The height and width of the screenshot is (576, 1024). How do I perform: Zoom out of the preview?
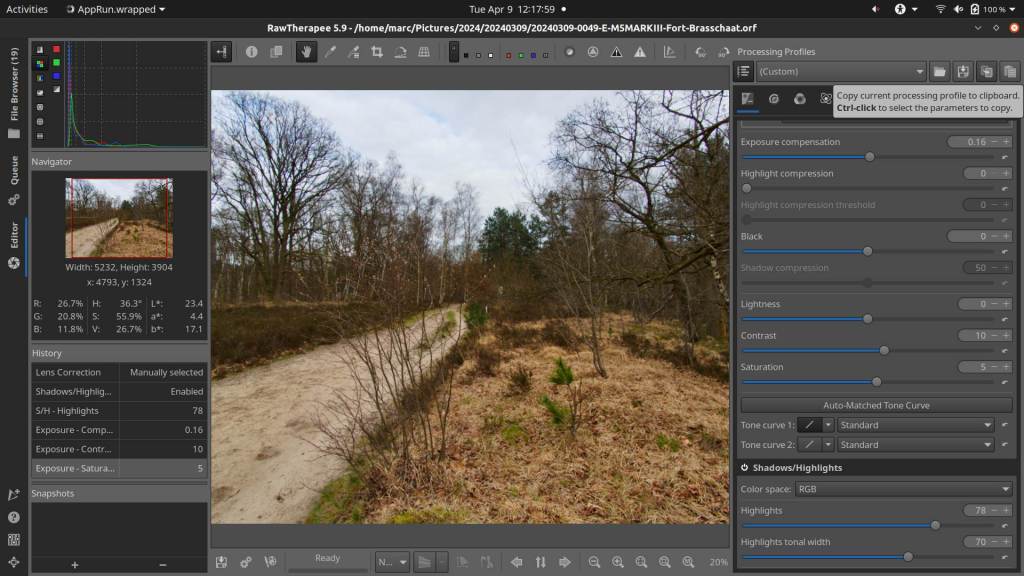[594, 562]
